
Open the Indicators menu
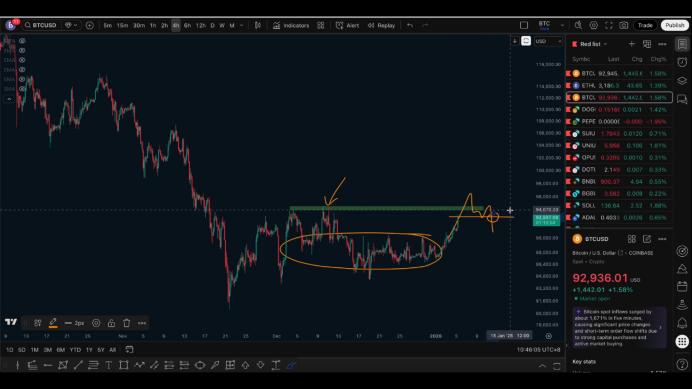coord(291,26)
